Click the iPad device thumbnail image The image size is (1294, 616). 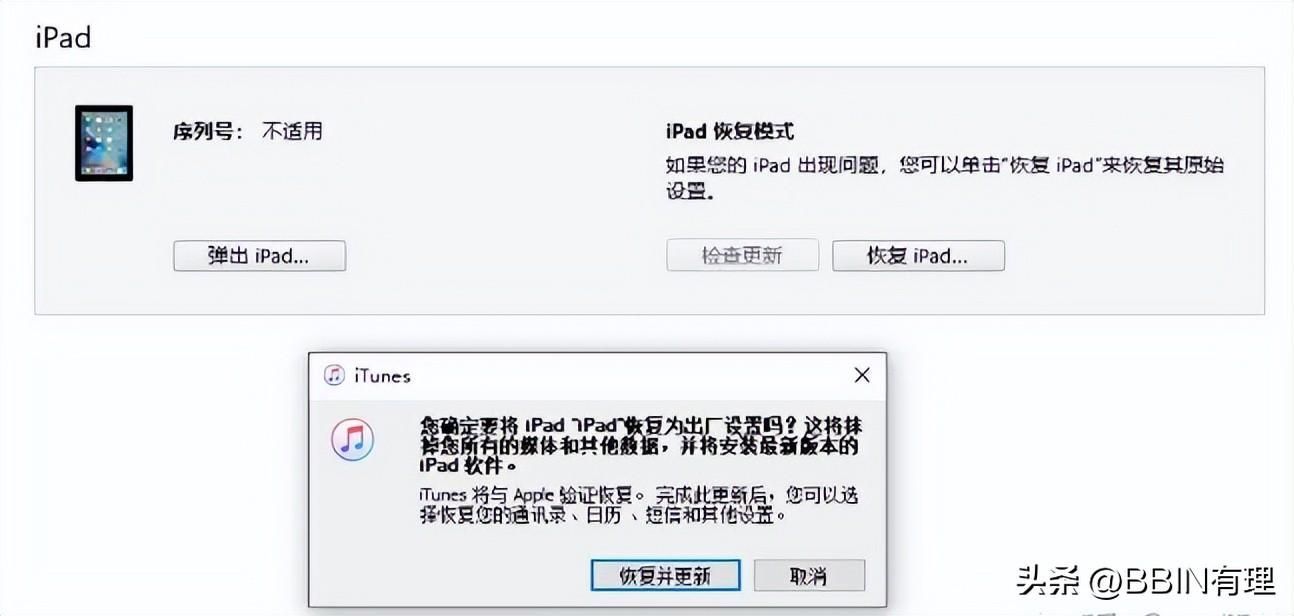point(104,143)
